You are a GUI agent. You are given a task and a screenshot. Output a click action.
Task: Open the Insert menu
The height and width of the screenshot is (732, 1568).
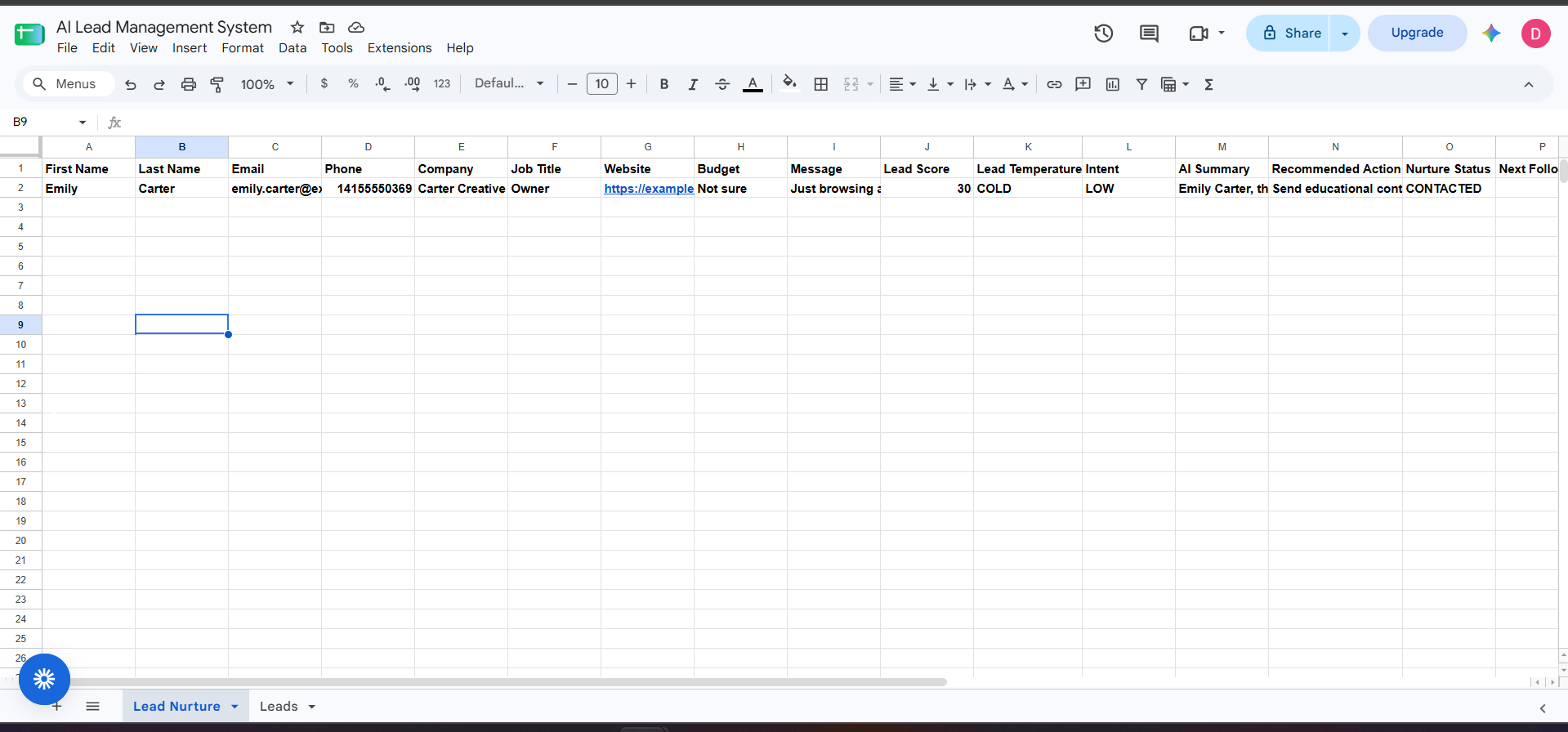coord(190,48)
